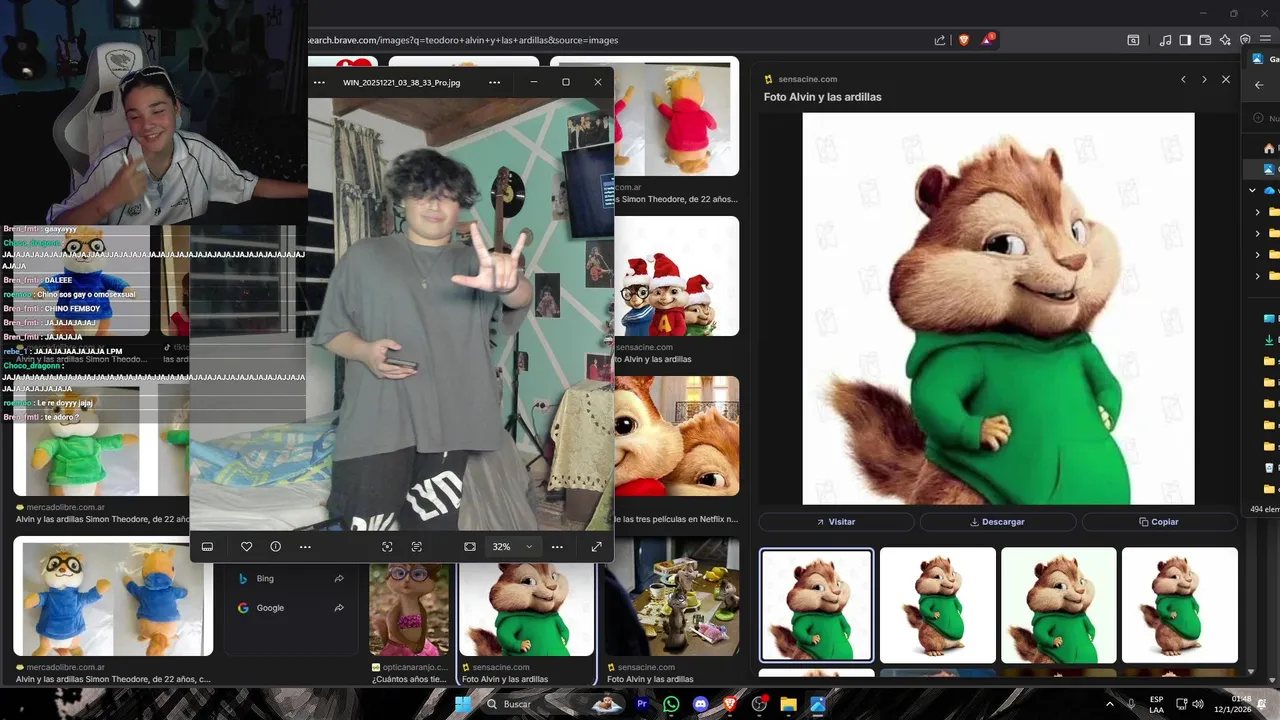Click the Brave address bar URL
The width and height of the screenshot is (1280, 720).
(x=463, y=40)
